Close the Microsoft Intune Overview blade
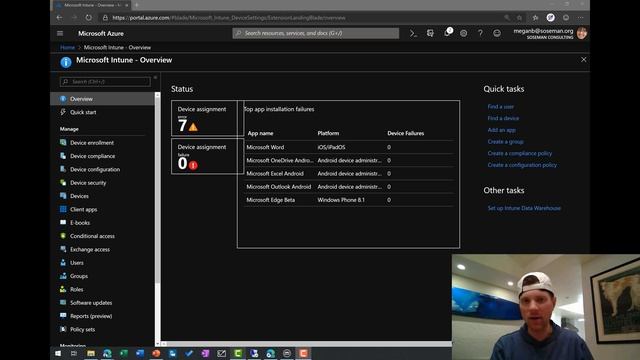 [584, 60]
